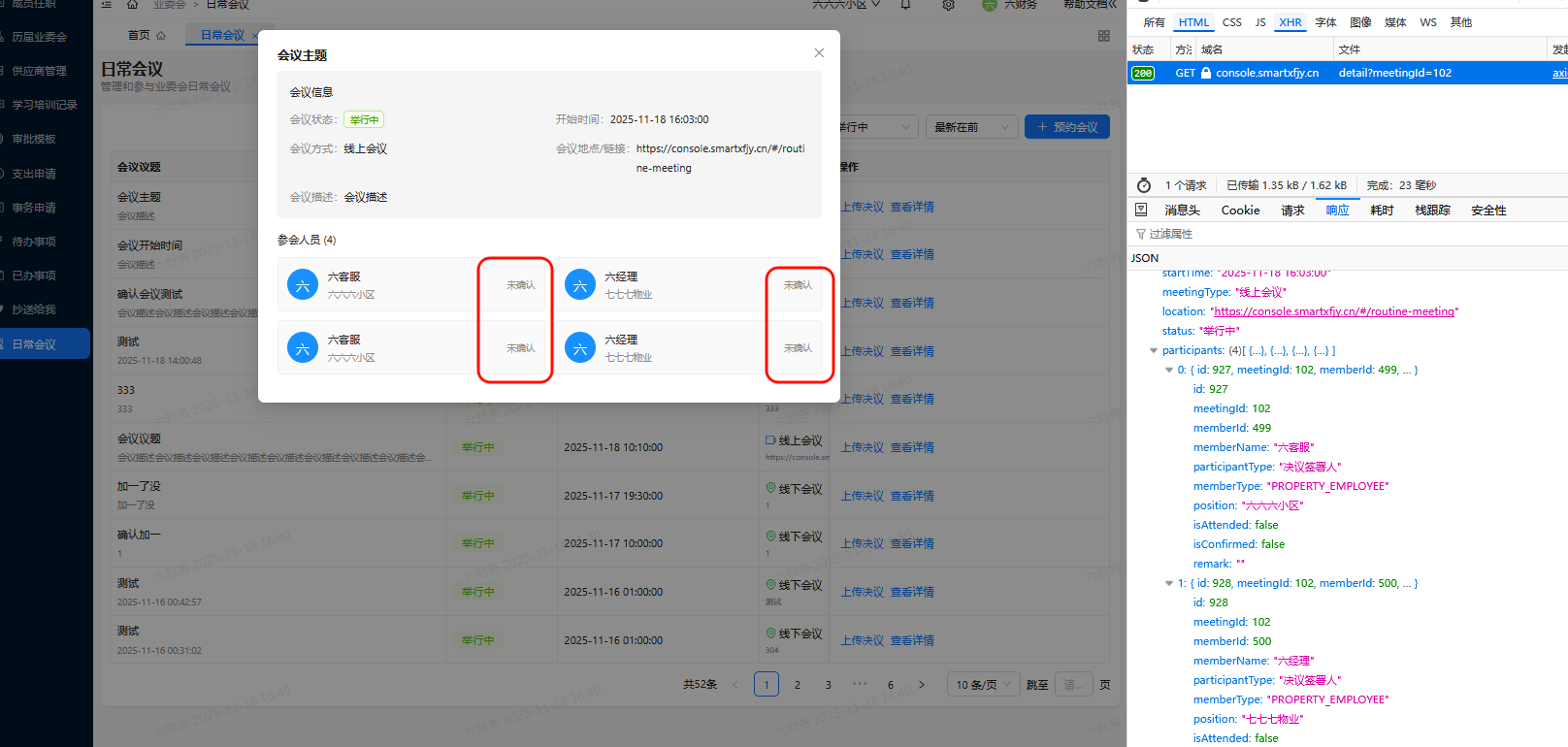Viewport: 1568px width, 747px height.
Task: Toggle the CSS request filter
Action: [x=1231, y=22]
